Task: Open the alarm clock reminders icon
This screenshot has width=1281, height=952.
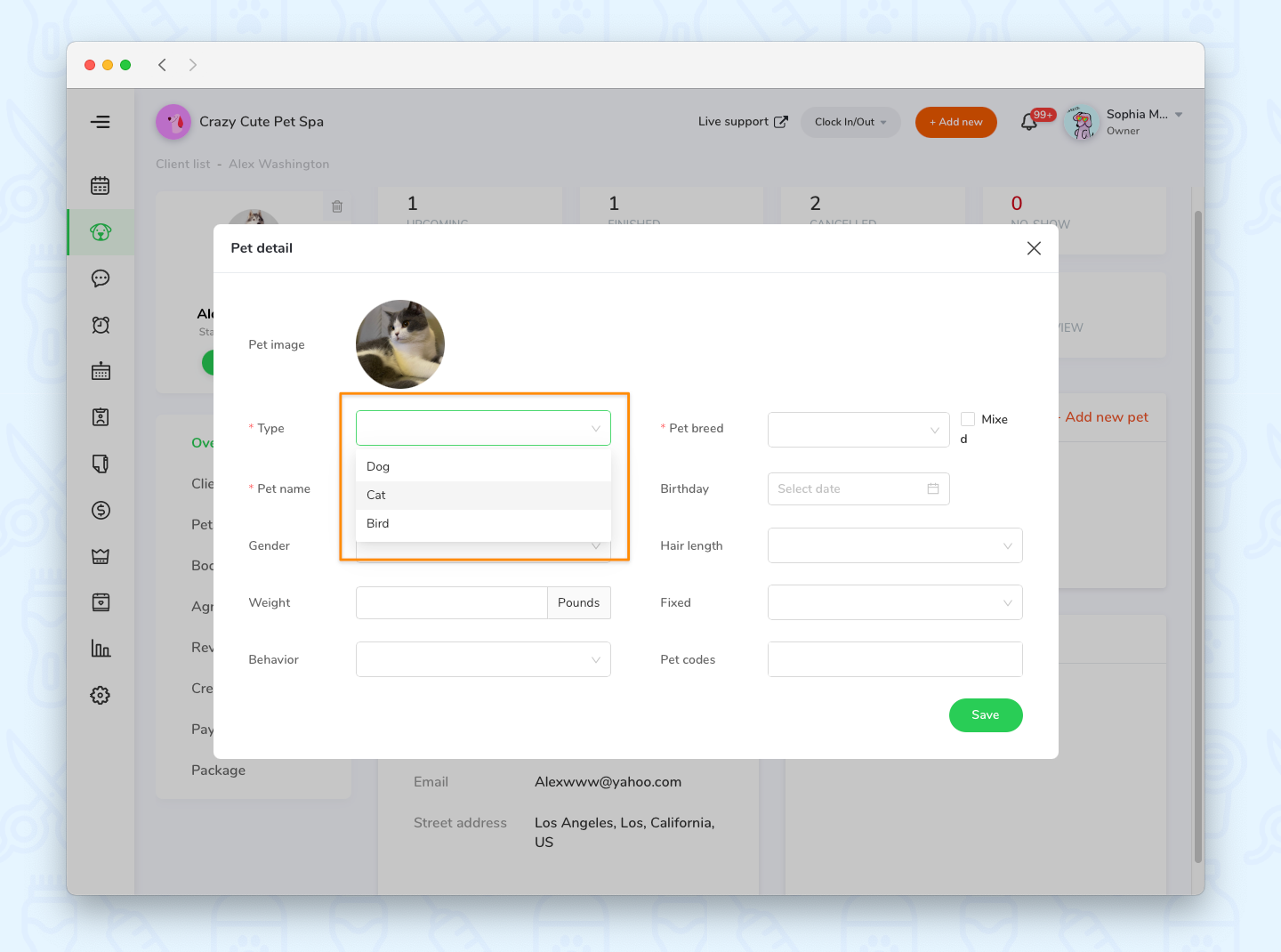Action: (101, 325)
